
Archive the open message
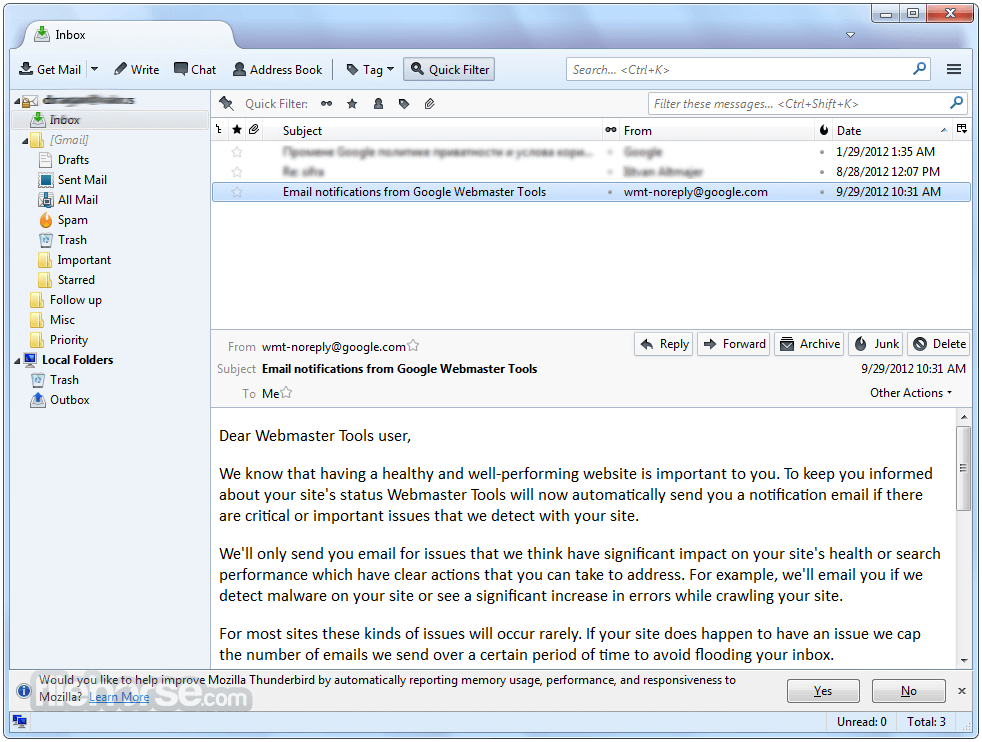point(809,344)
